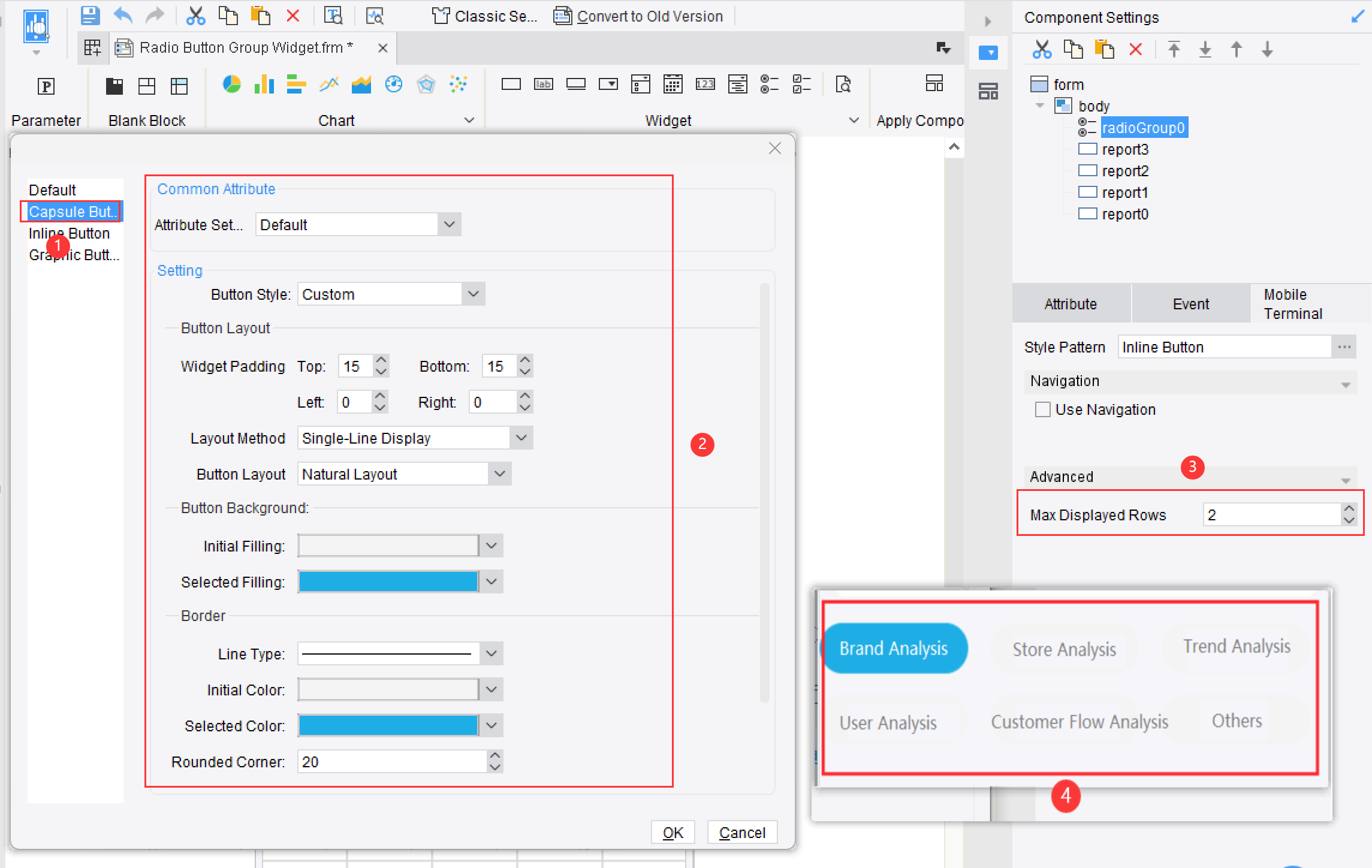Switch to the Event tab
Image resolution: width=1372 pixels, height=868 pixels.
pos(1190,303)
